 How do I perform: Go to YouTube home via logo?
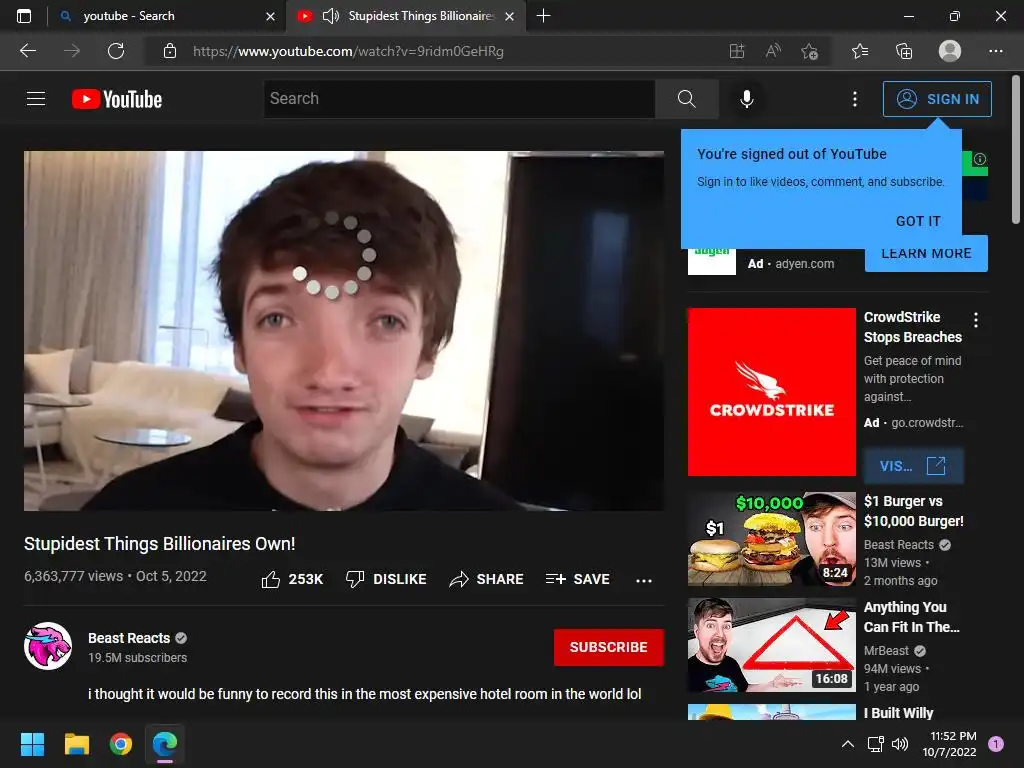click(x=117, y=99)
